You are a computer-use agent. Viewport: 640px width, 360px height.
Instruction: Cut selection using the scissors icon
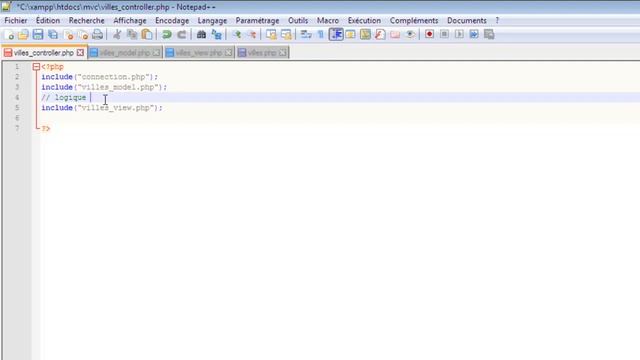[117, 35]
